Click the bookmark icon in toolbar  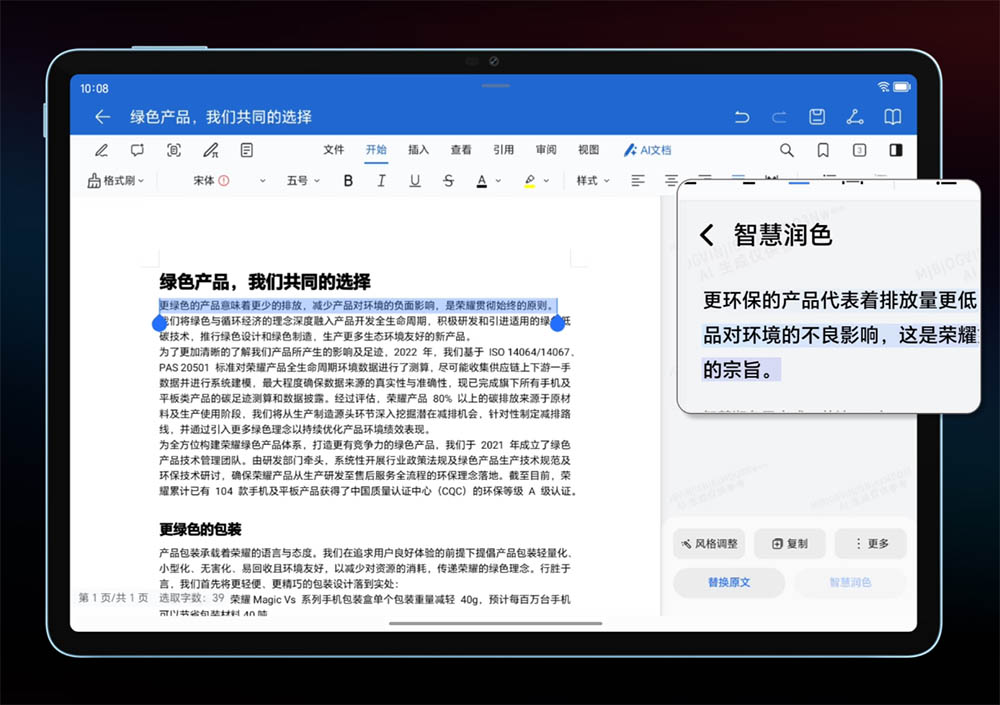tap(823, 150)
